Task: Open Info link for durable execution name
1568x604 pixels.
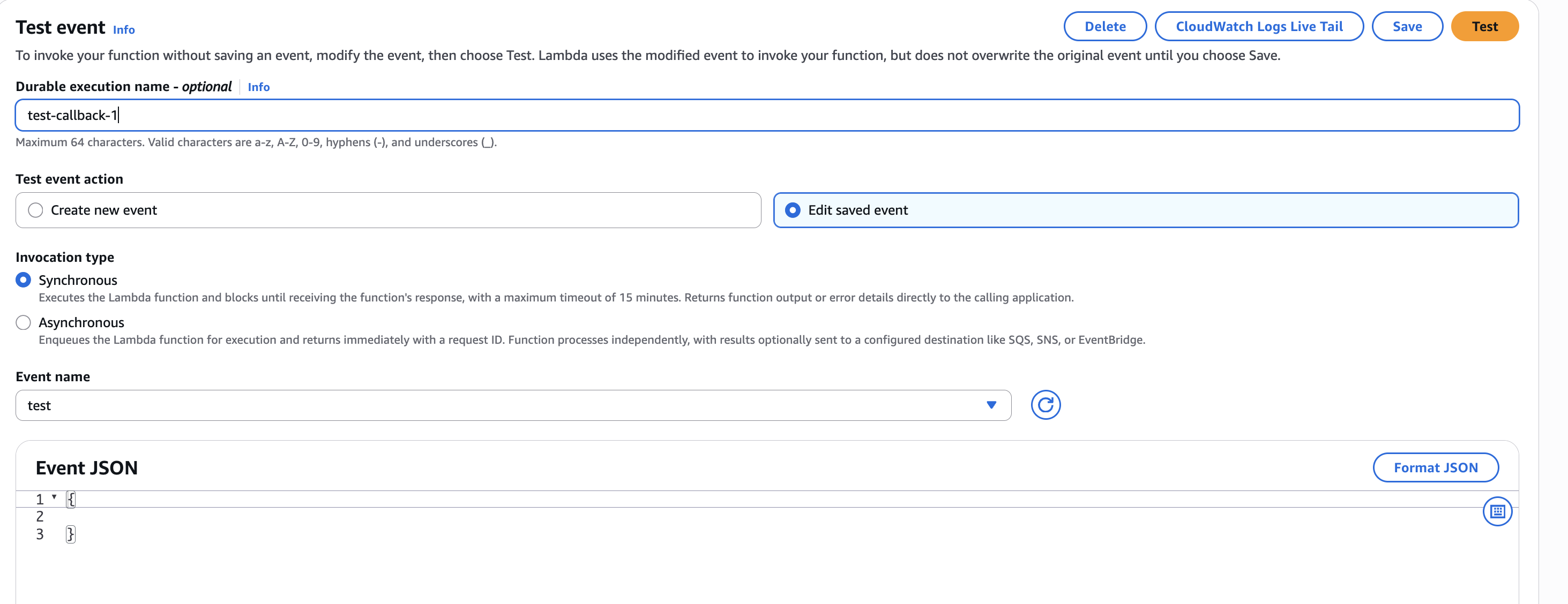Action: [x=258, y=87]
